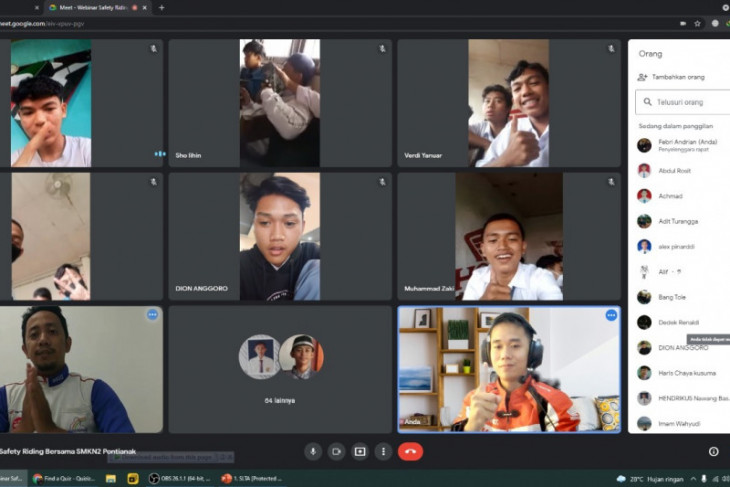This screenshot has width=730, height=487.
Task: Show hidden tray icons chevron
Action: tap(693, 479)
